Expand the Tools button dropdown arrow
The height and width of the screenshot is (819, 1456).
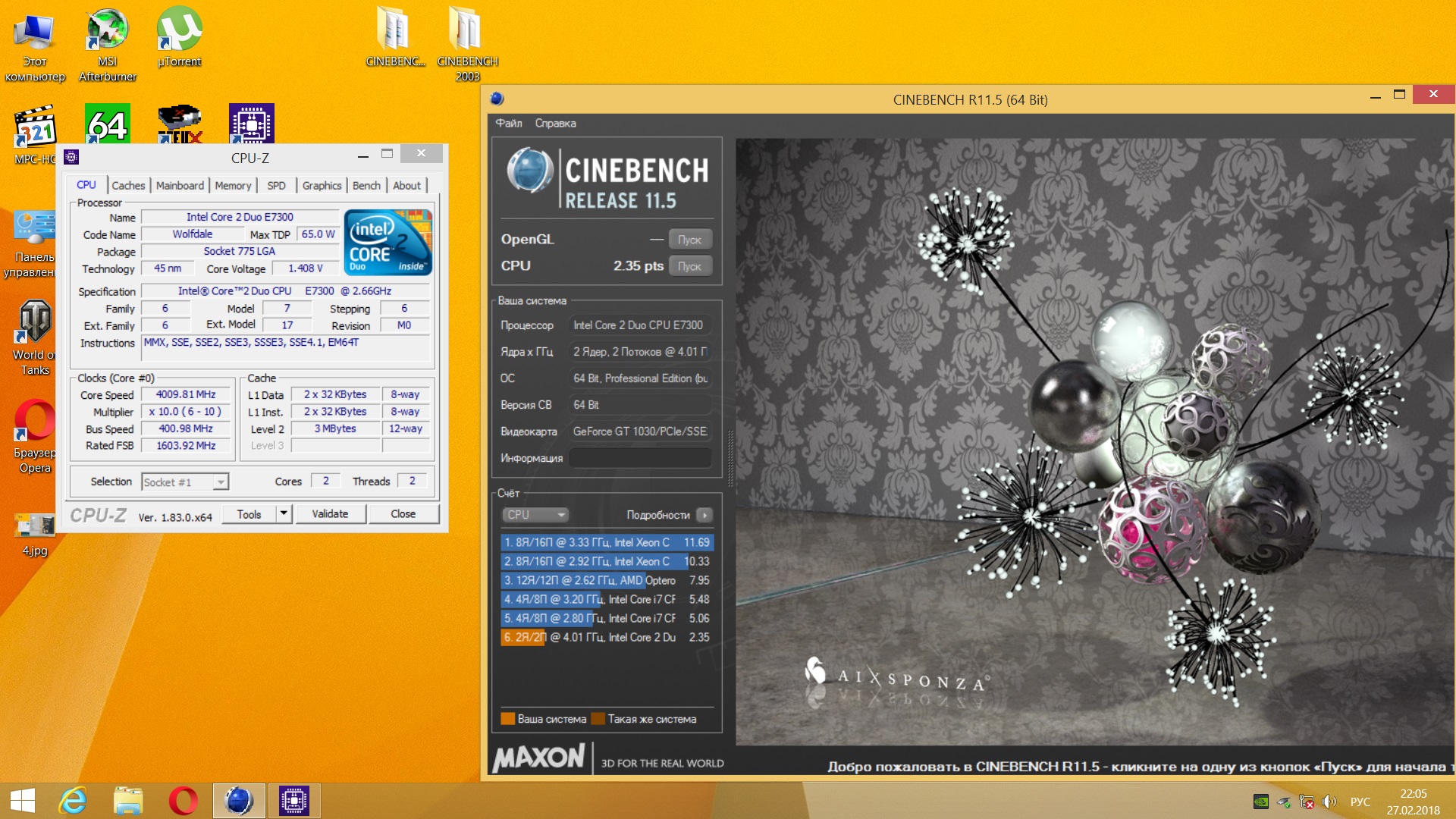click(283, 513)
